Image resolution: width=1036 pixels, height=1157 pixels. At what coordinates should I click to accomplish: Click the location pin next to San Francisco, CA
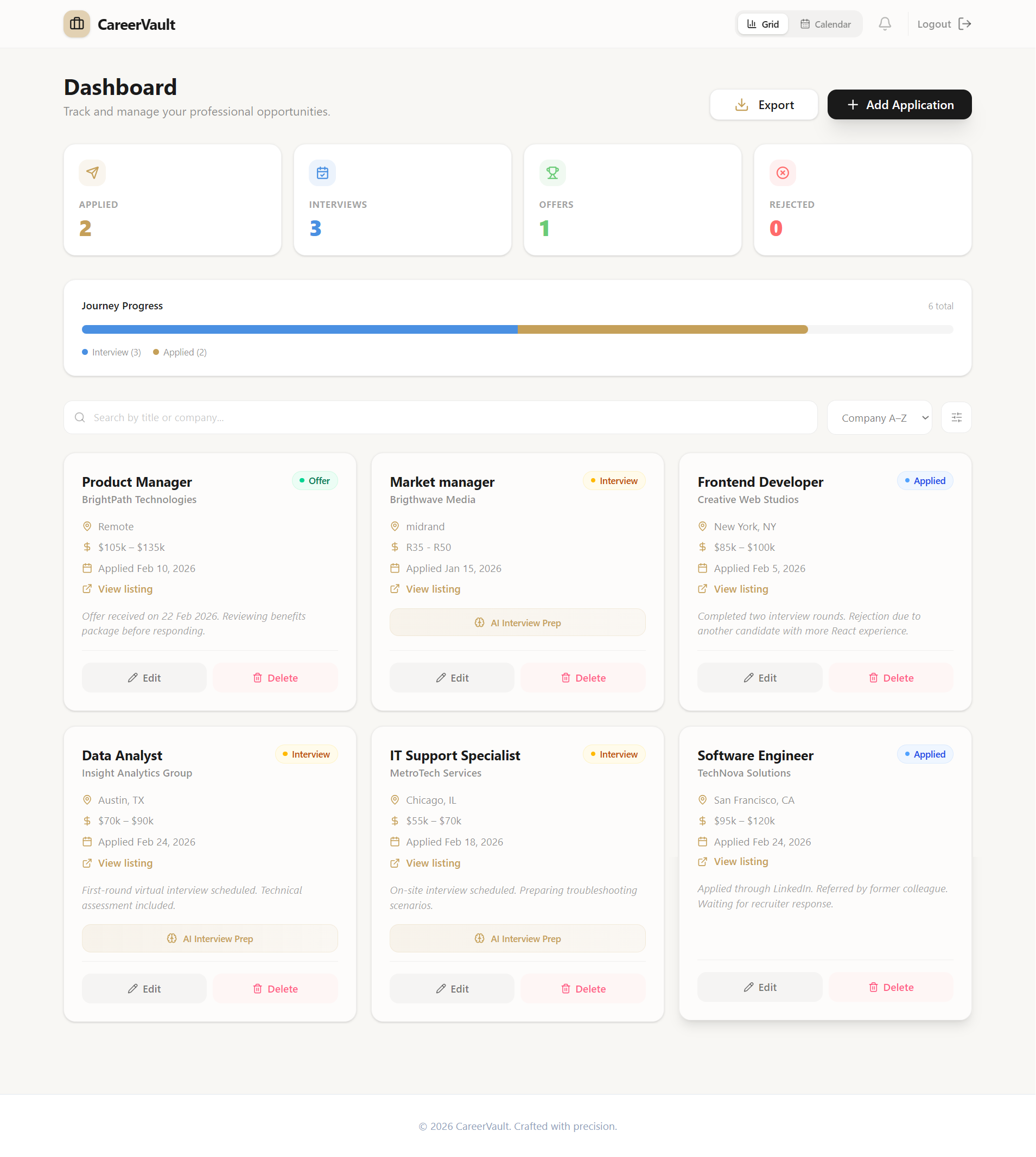[x=703, y=800]
